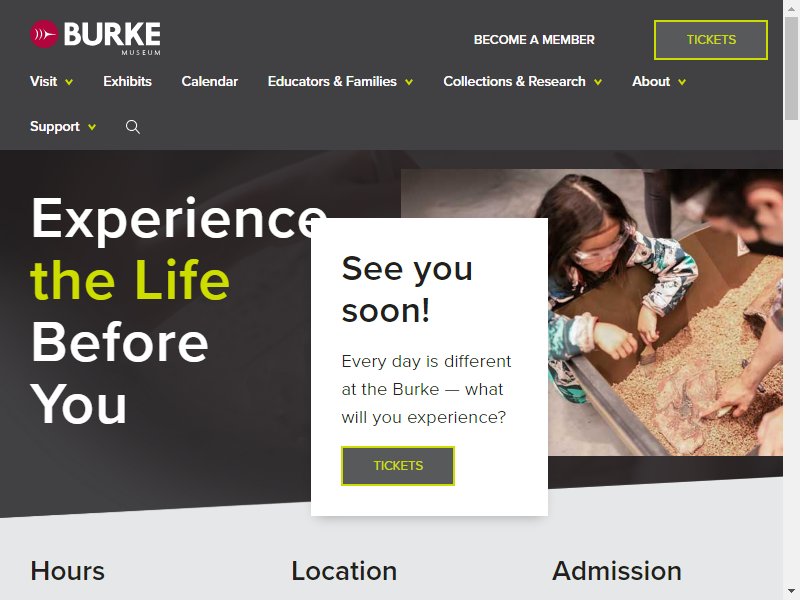Expand the Support menu chevron
The width and height of the screenshot is (800, 600).
[92, 127]
